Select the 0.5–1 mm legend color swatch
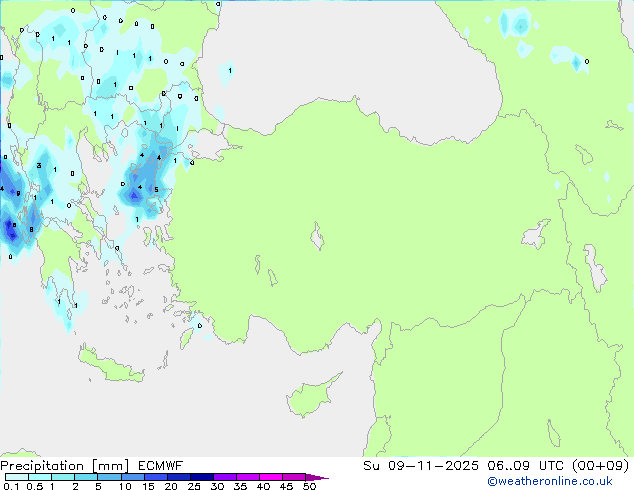The width and height of the screenshot is (634, 490). (x=40, y=477)
